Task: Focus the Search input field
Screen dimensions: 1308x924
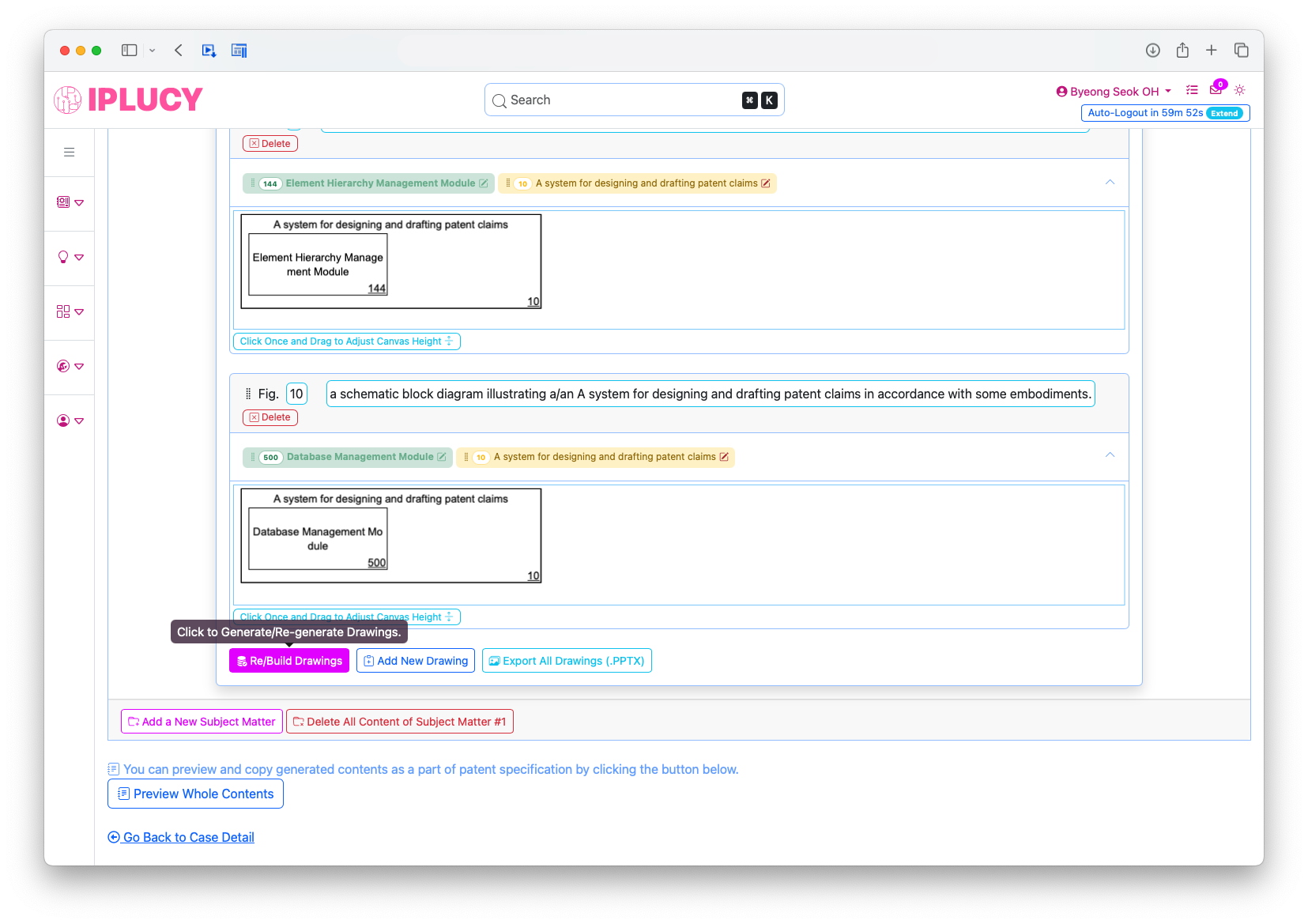Action: (x=634, y=100)
